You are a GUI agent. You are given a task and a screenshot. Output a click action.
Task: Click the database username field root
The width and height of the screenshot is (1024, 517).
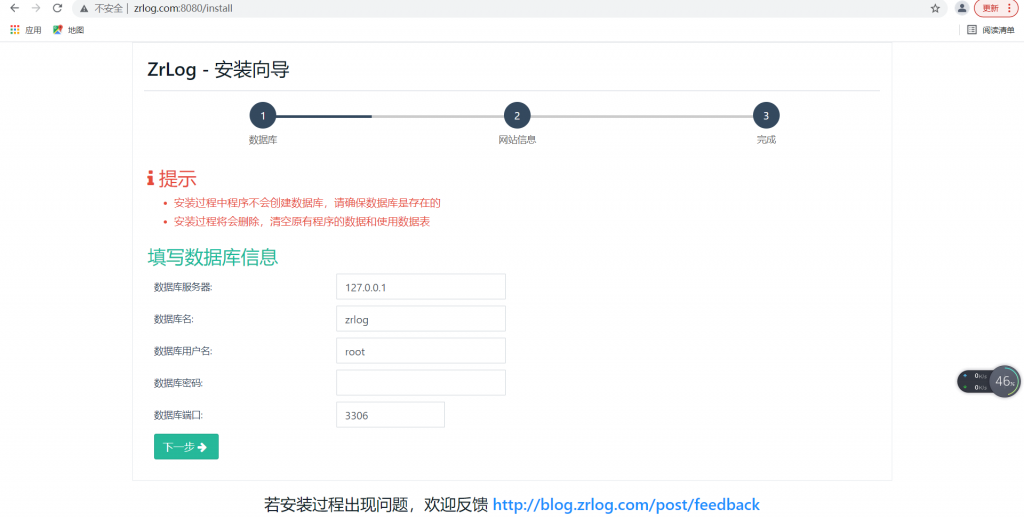(x=421, y=351)
